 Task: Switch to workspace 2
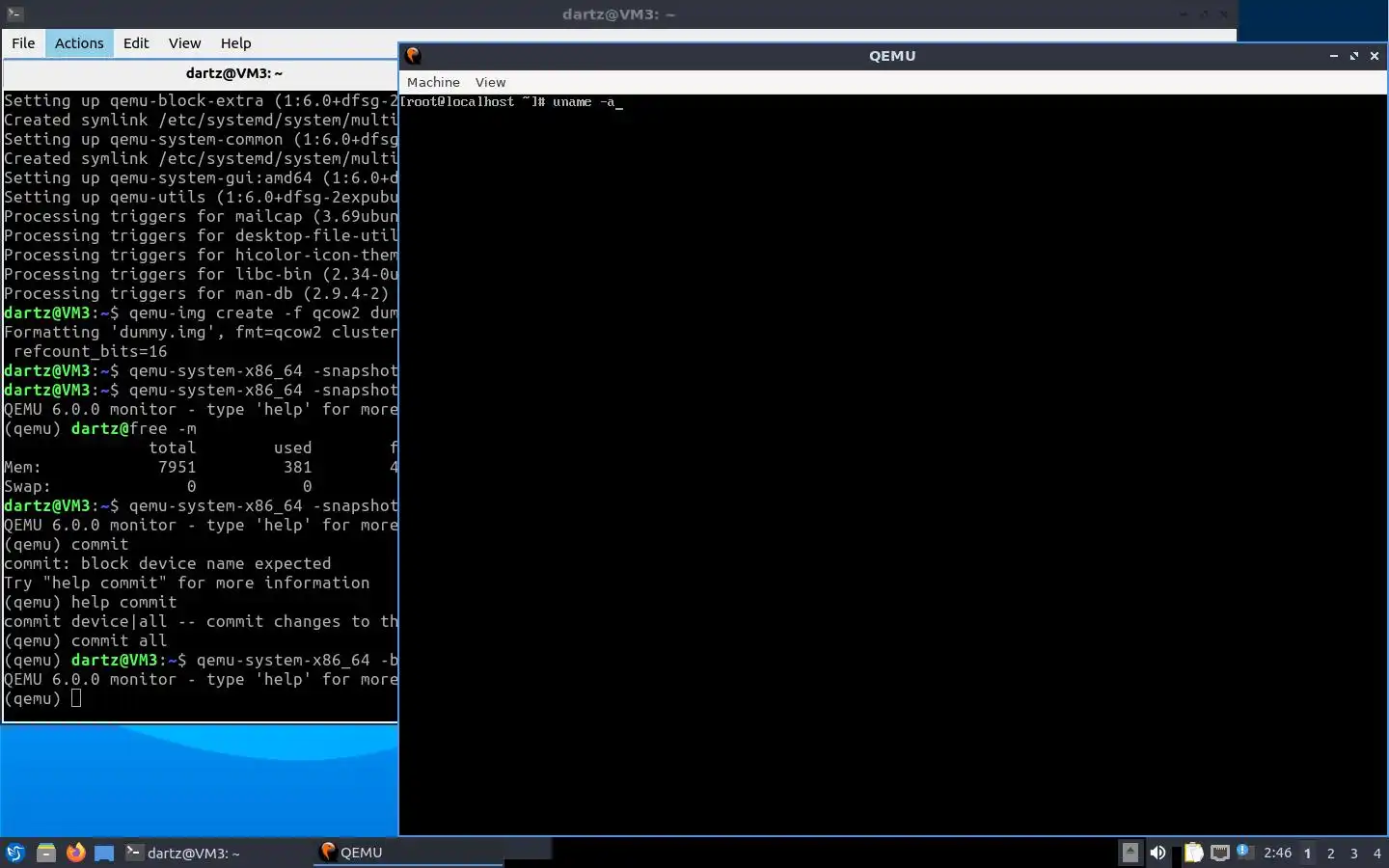(1331, 854)
